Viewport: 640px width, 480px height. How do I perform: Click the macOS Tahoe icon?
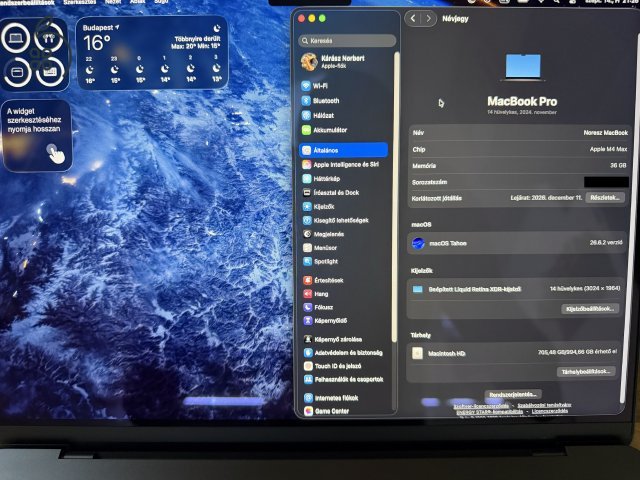pyautogui.click(x=418, y=243)
